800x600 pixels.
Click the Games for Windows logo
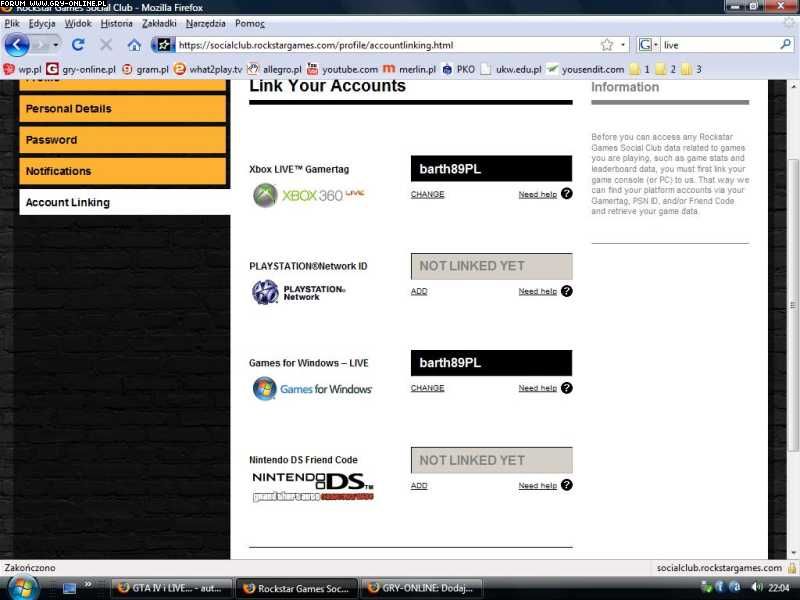click(x=312, y=389)
